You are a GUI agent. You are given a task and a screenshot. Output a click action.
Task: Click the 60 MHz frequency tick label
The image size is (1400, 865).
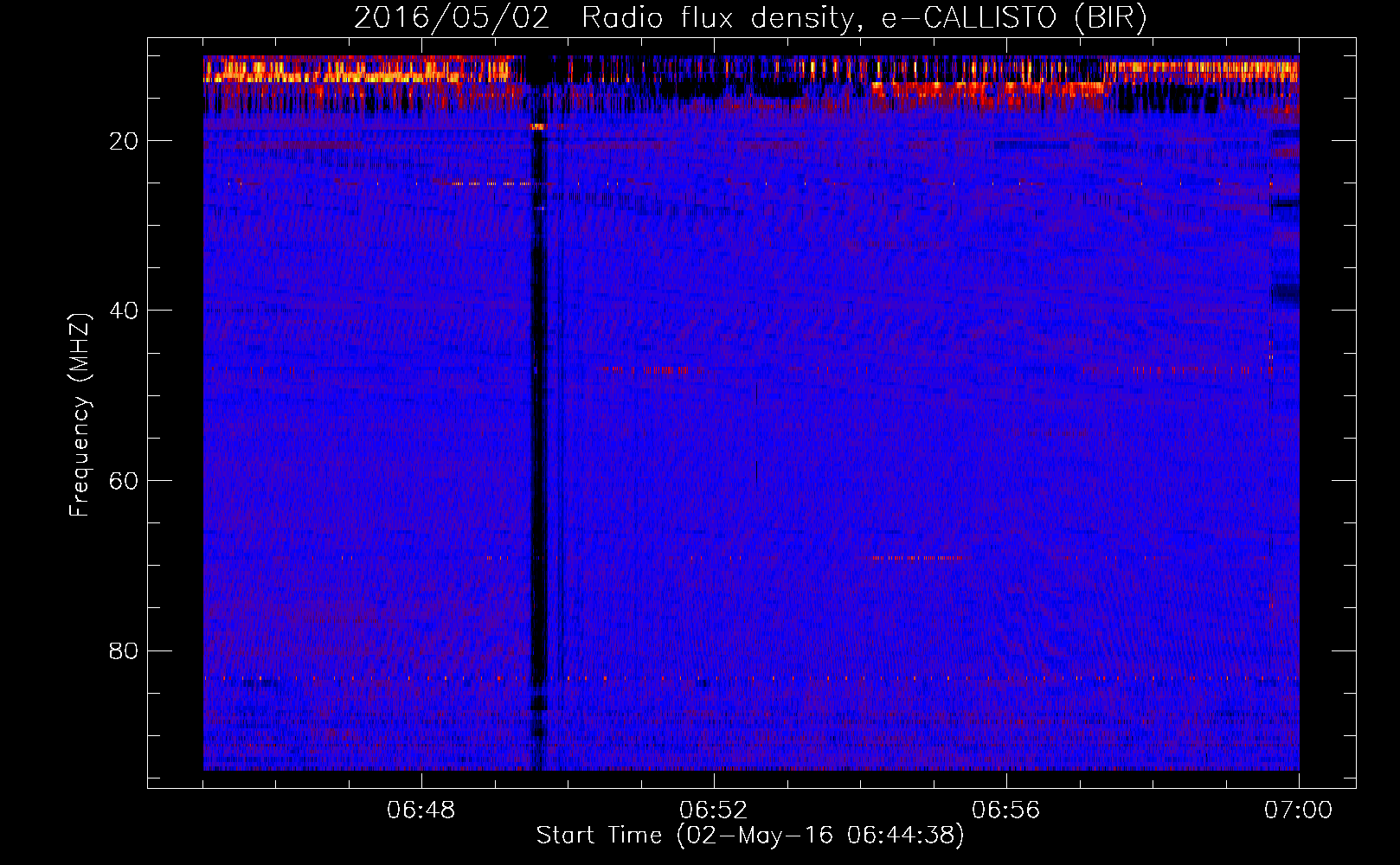tap(124, 481)
